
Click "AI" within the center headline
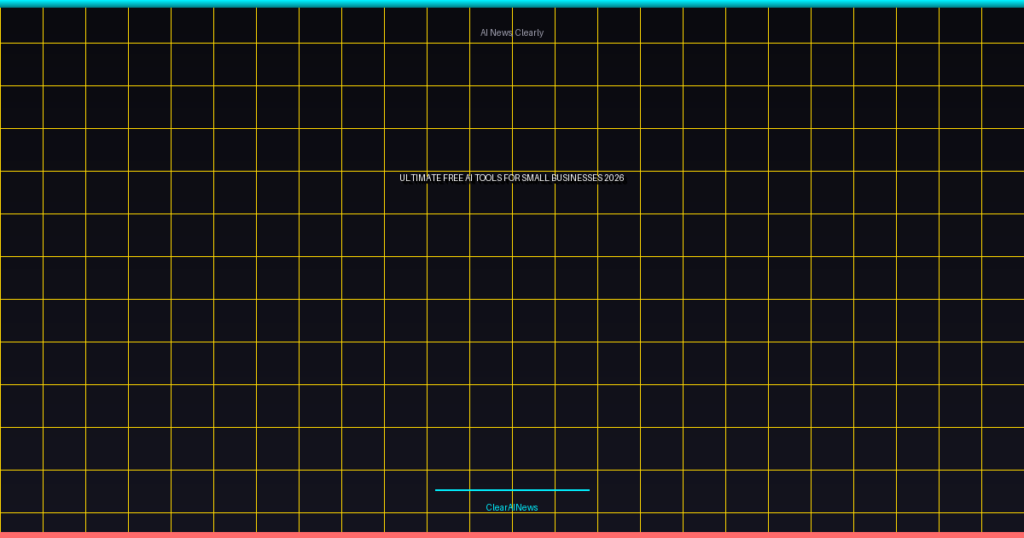(469, 178)
